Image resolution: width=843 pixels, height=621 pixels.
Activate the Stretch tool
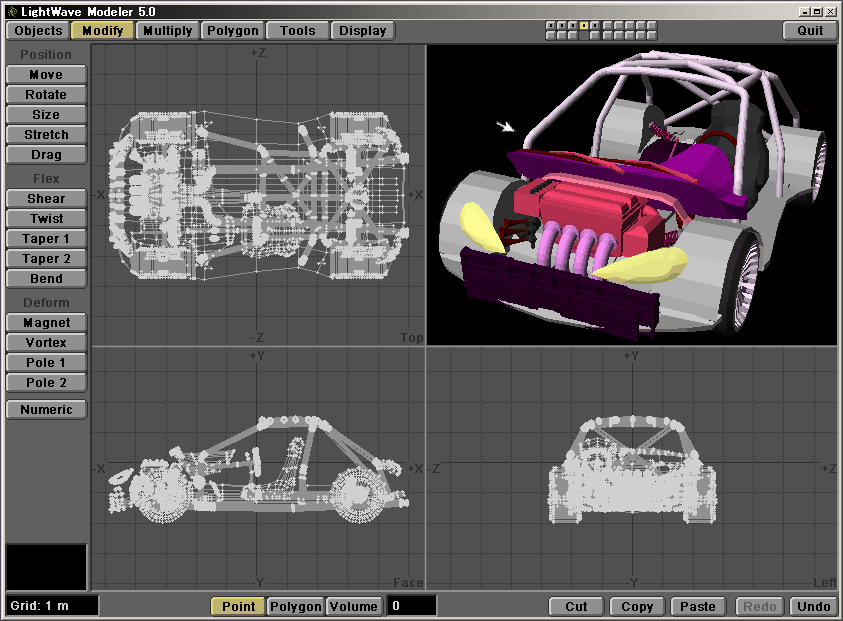46,135
